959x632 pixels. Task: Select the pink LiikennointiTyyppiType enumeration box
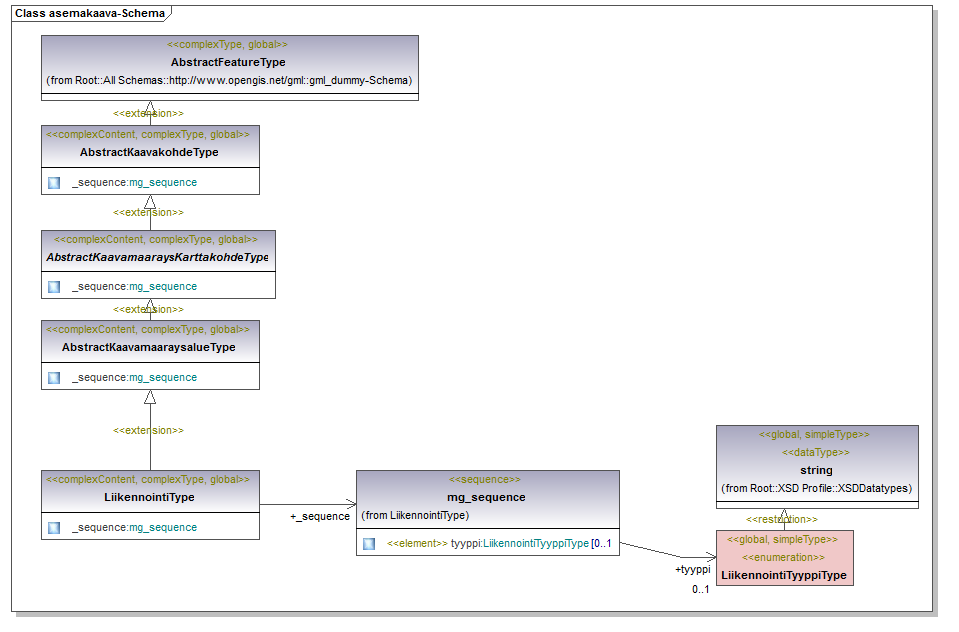784,558
